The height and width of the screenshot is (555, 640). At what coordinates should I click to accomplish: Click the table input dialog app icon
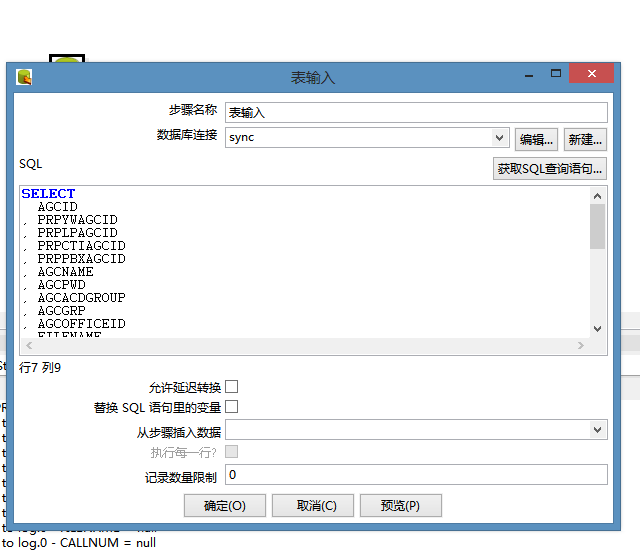pos(24,77)
